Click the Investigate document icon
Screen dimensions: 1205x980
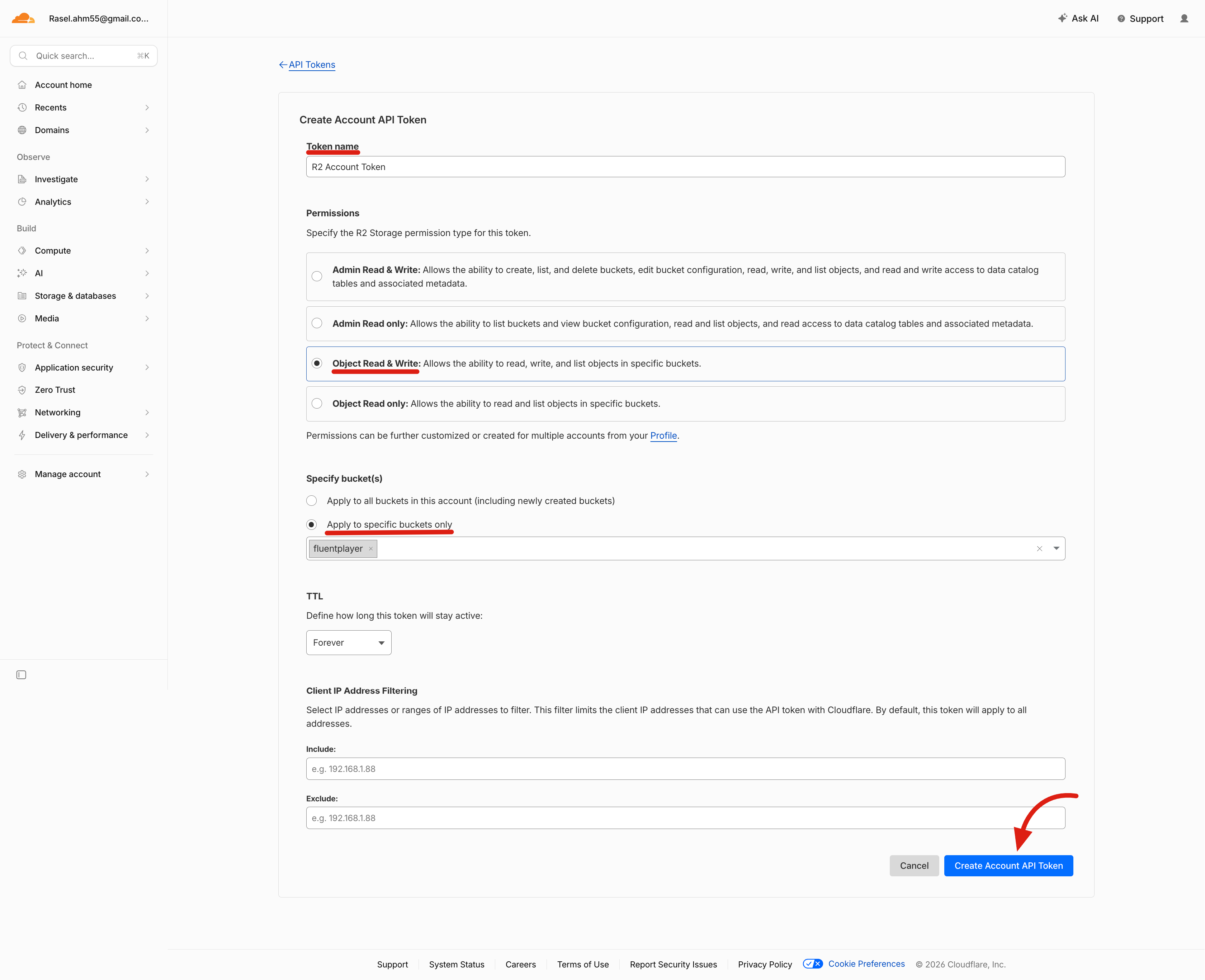(22, 179)
